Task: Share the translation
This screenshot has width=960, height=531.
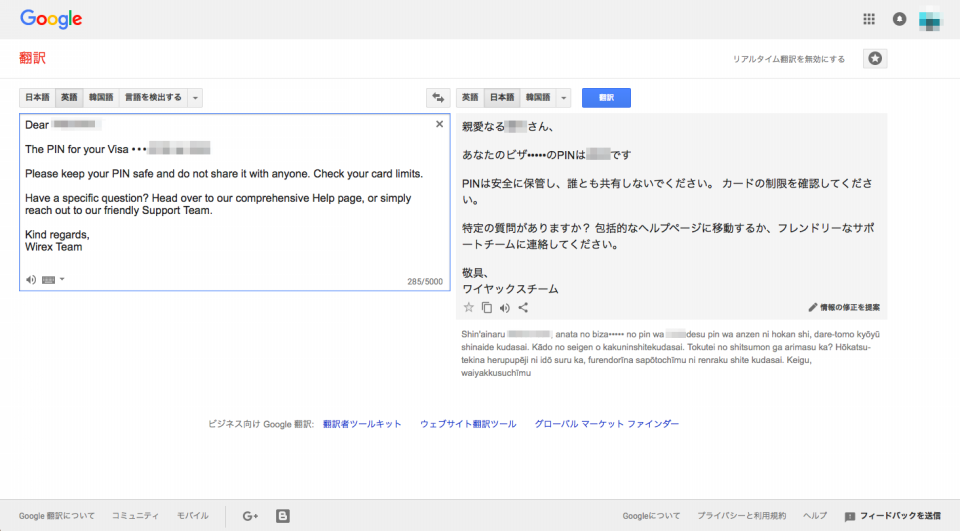Action: coord(523,307)
